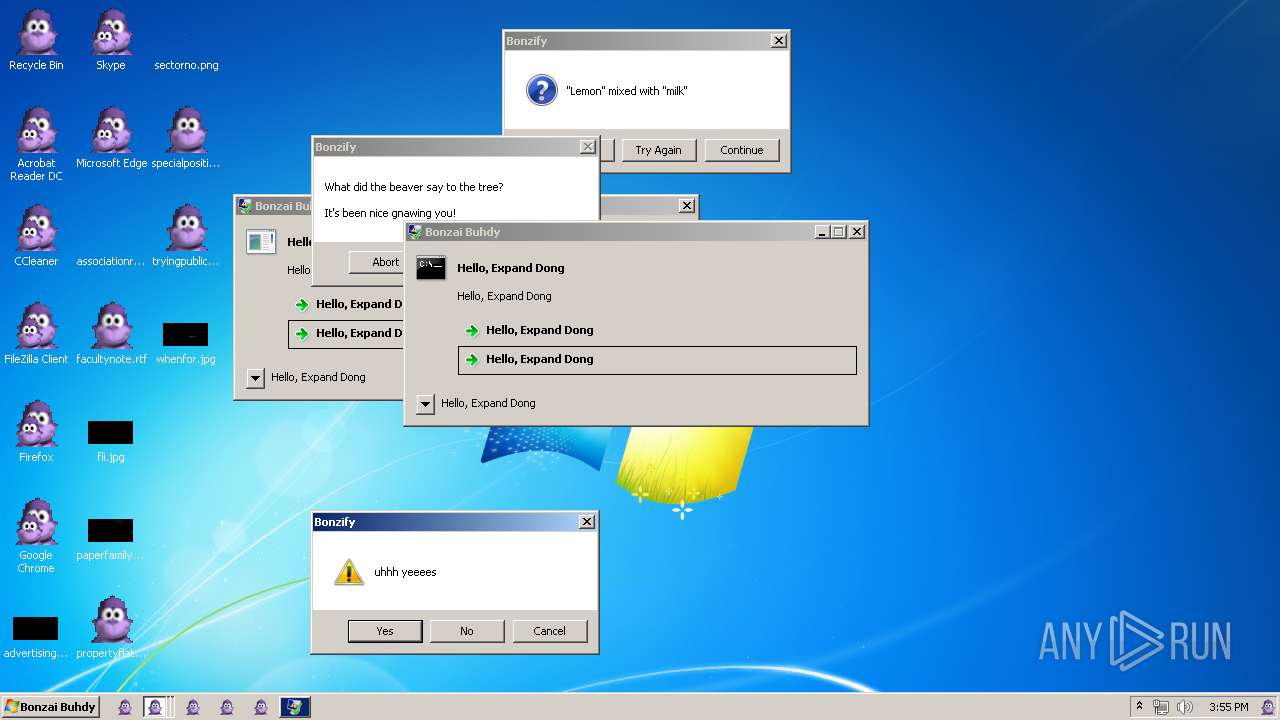Open the Recycle Bin desktop icon
Image resolution: width=1280 pixels, height=720 pixels.
(x=36, y=40)
